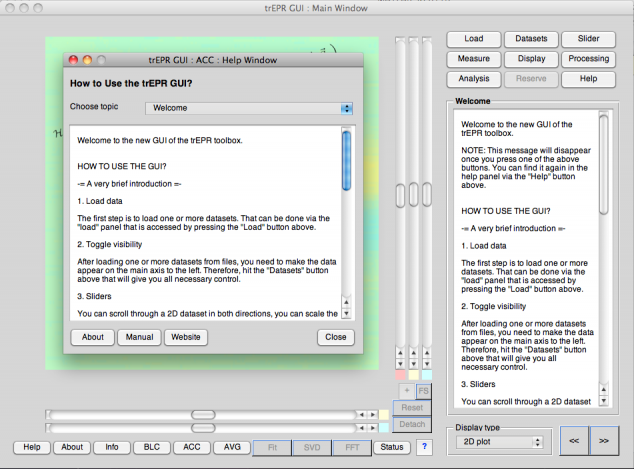Open the Status window
This screenshot has height=469, width=634.
coord(391,447)
